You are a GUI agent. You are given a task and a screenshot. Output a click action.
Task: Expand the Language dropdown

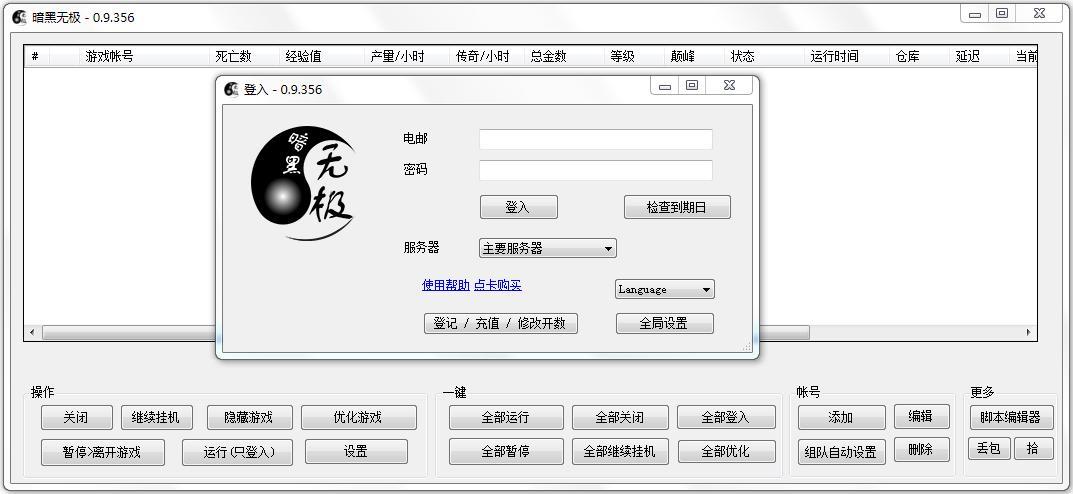[664, 289]
